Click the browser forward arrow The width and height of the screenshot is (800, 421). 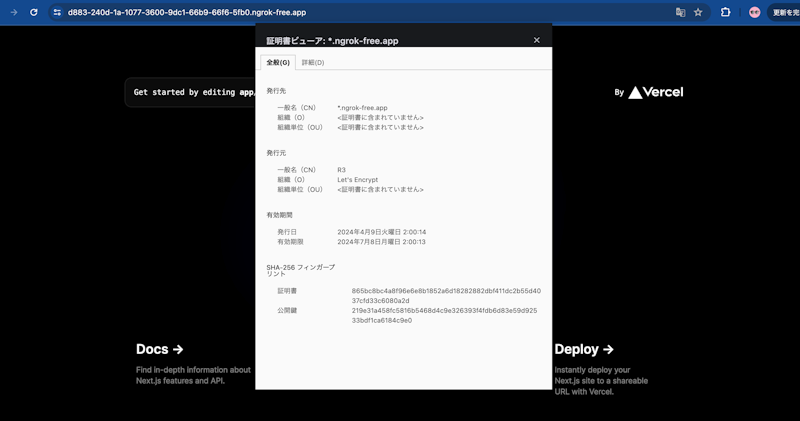[14, 12]
